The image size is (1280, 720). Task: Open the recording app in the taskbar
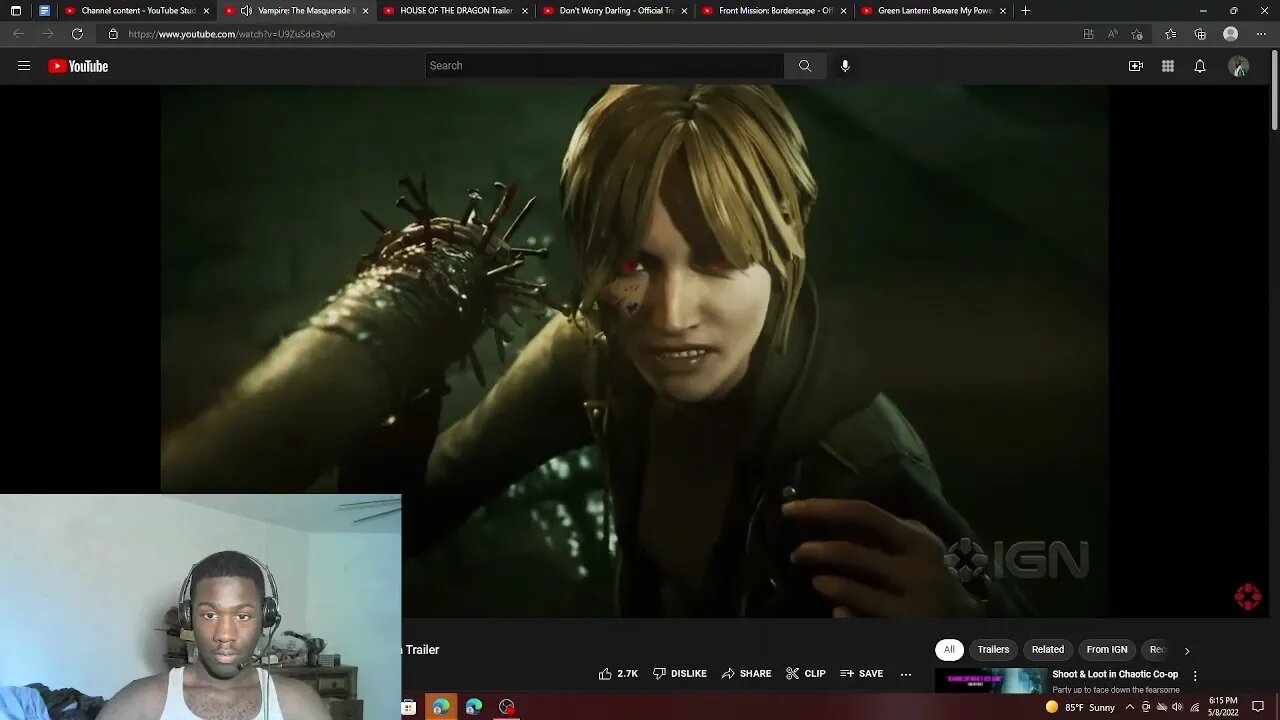point(507,707)
